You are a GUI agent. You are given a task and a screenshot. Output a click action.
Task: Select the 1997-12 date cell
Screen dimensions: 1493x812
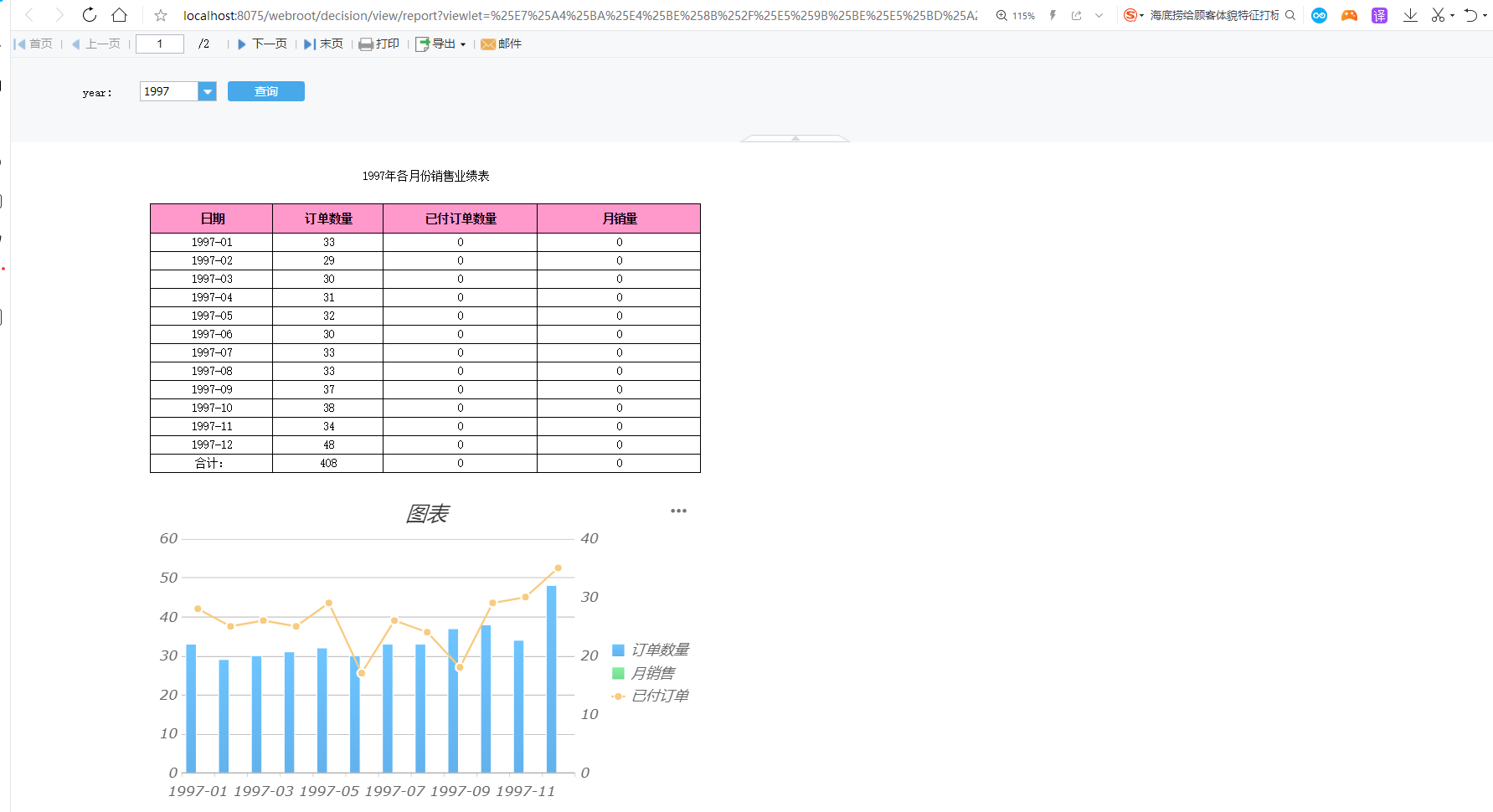click(x=212, y=445)
